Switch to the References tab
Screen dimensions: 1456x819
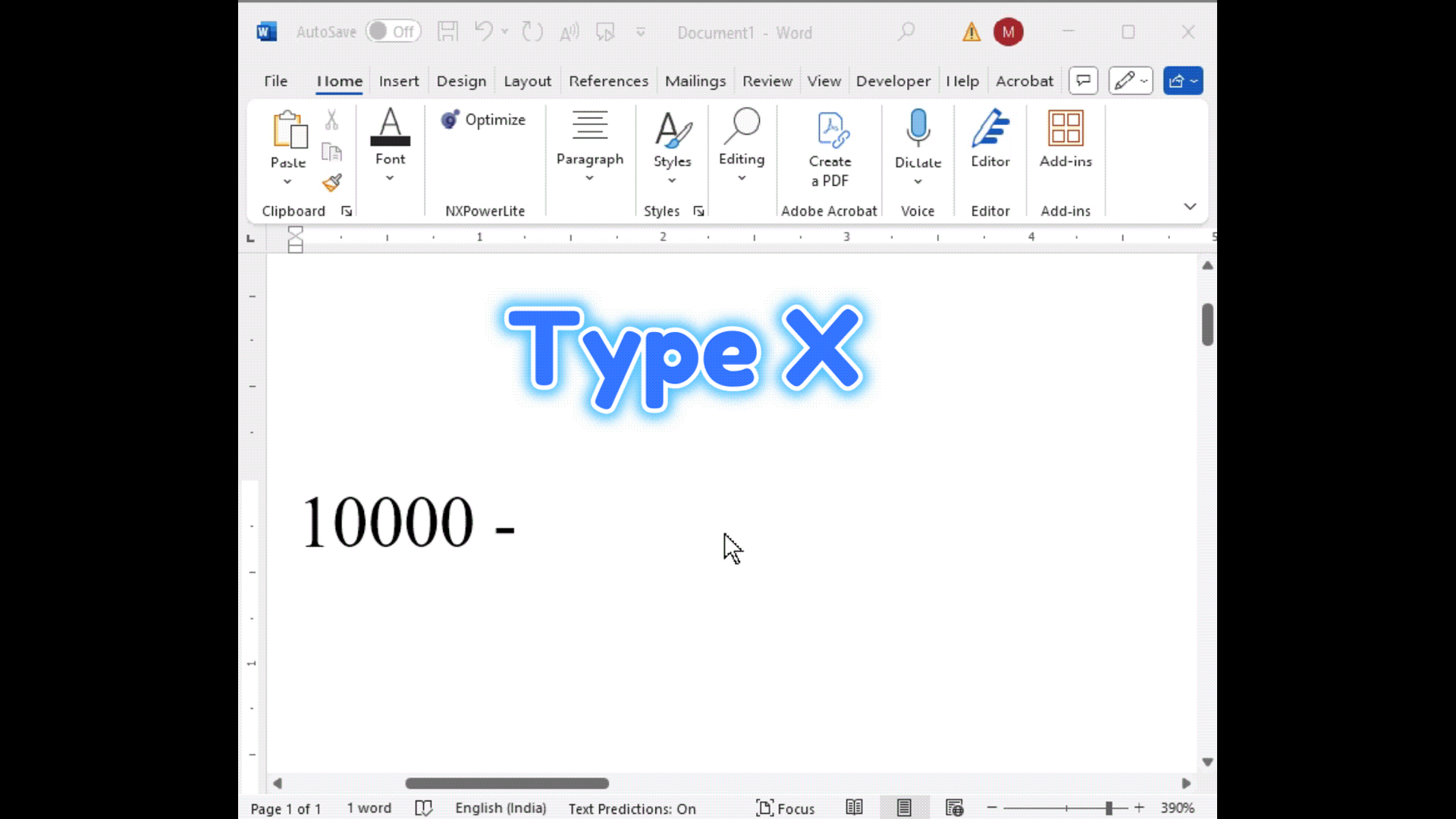608,81
